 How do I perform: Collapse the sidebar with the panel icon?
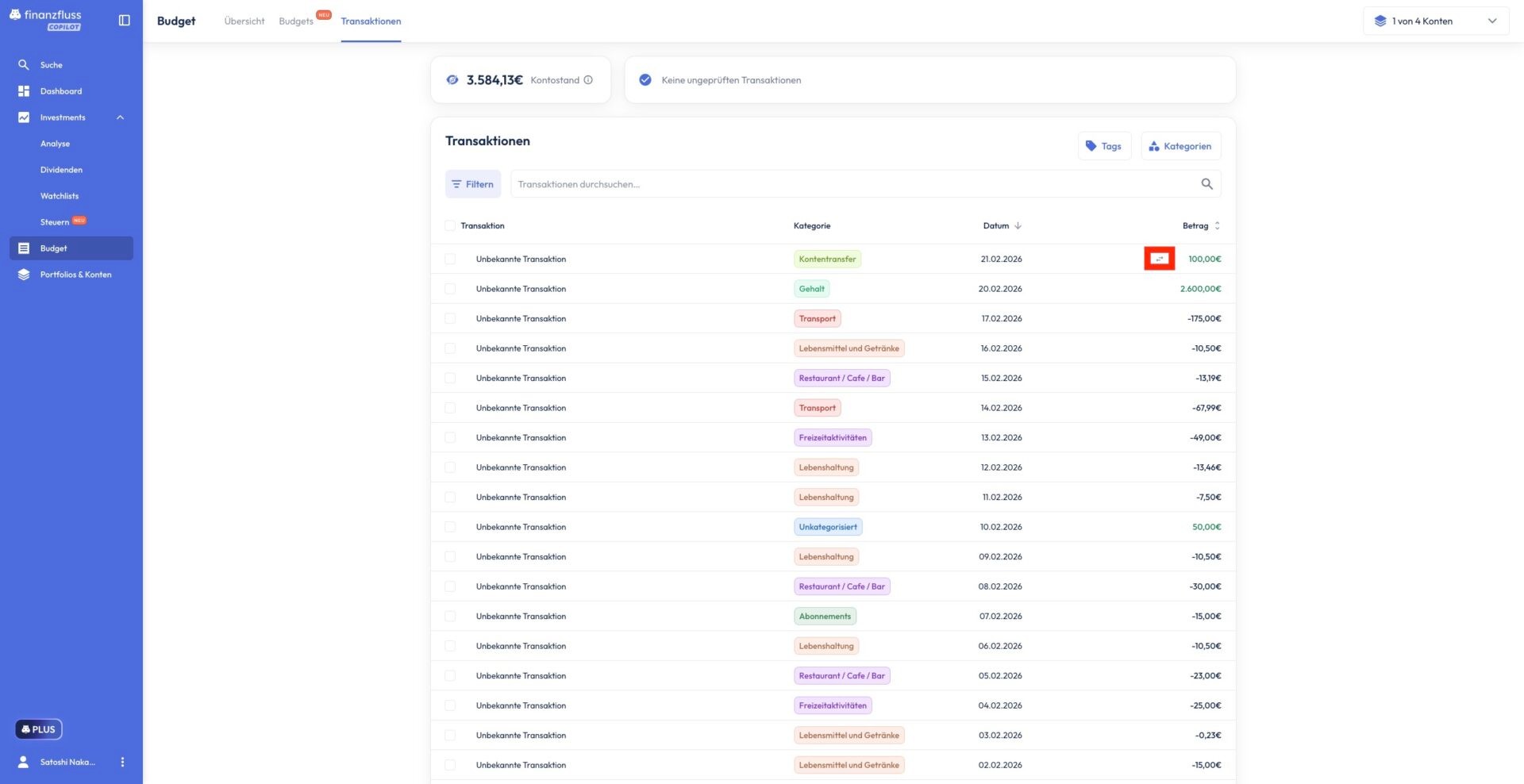pyautogui.click(x=124, y=21)
